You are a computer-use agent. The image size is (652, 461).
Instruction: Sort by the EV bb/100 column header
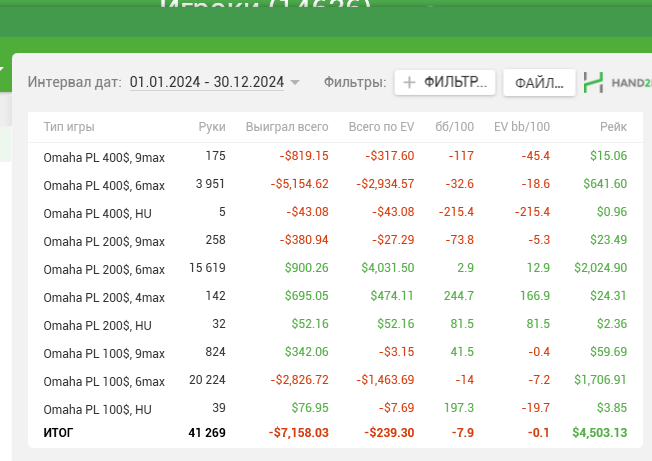[522, 126]
